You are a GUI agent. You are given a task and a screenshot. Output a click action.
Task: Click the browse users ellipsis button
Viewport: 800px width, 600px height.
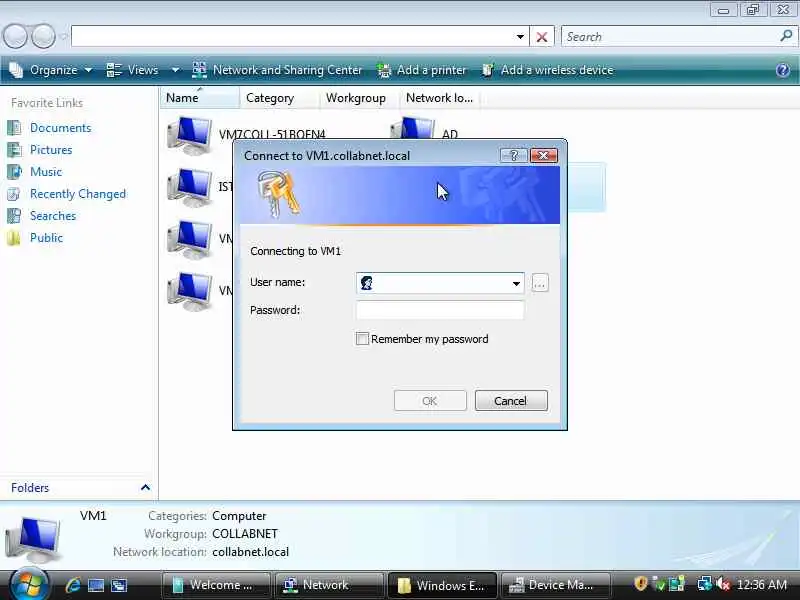pos(540,283)
